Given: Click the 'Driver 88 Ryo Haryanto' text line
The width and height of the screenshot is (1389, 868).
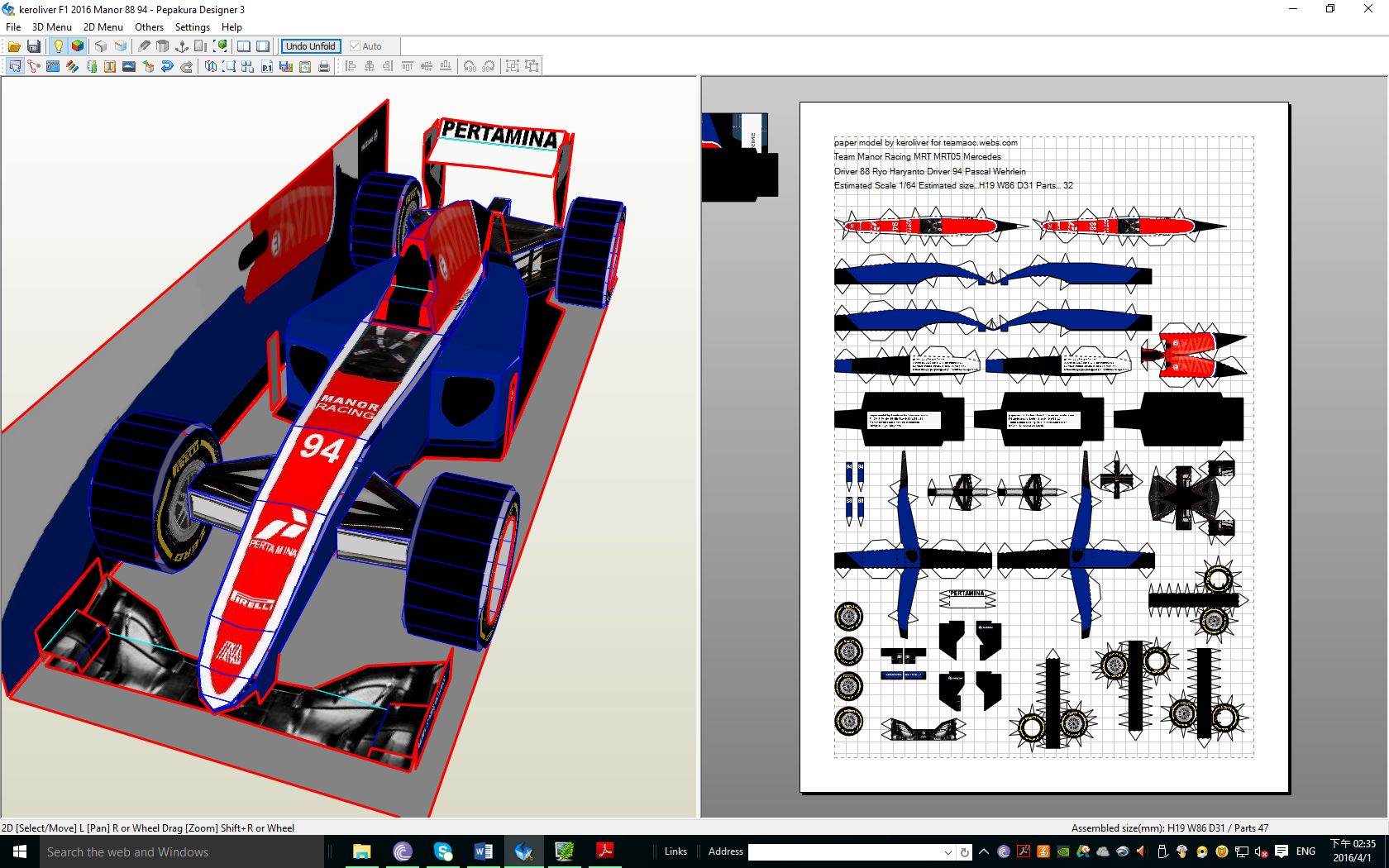Looking at the screenshot, I should [x=929, y=171].
